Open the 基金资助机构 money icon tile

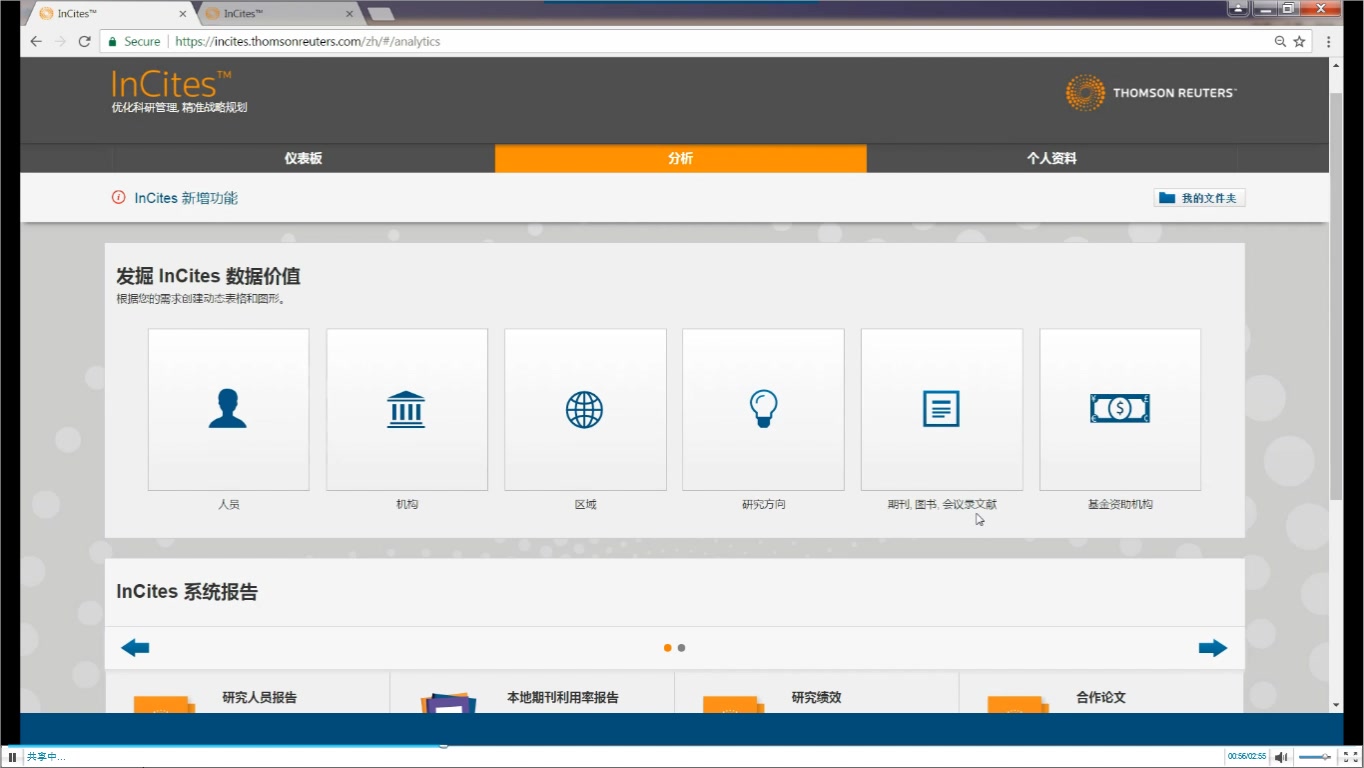tap(1120, 409)
